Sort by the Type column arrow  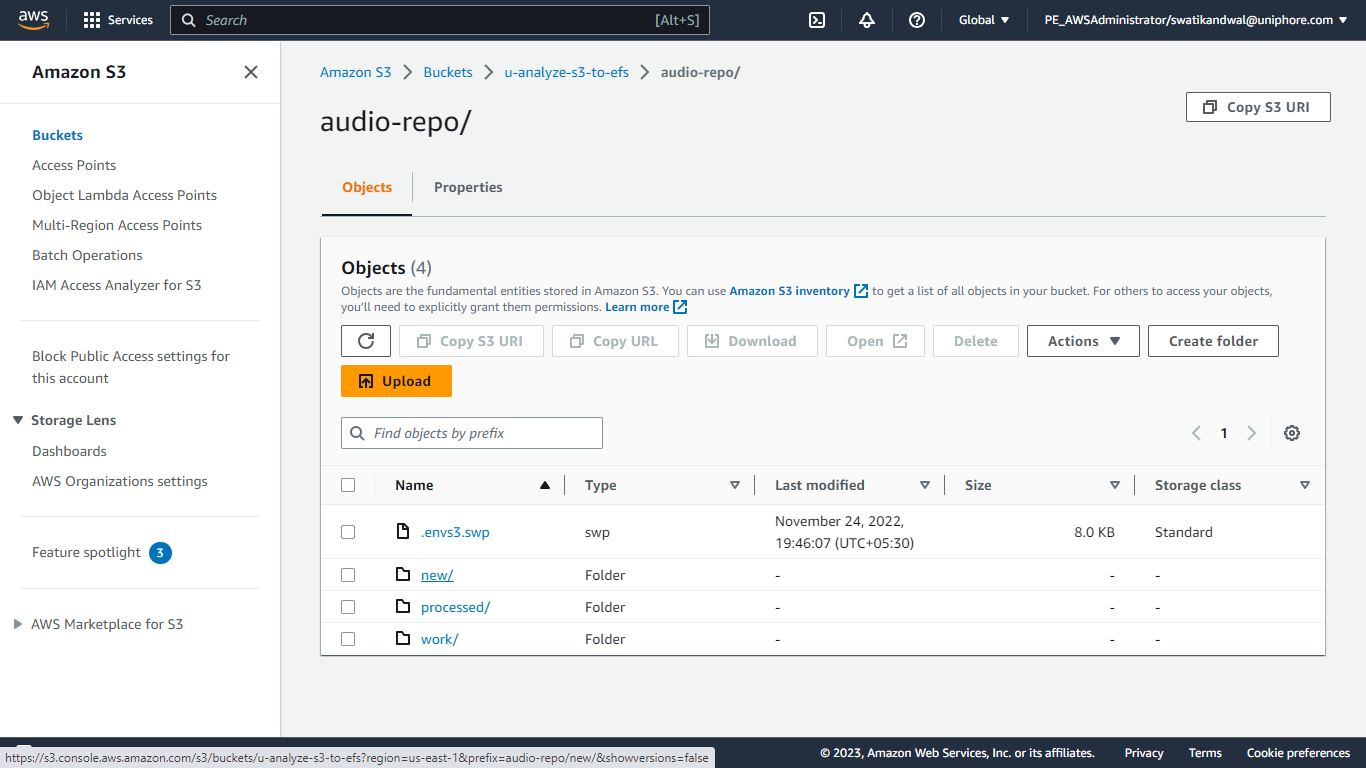pos(735,485)
